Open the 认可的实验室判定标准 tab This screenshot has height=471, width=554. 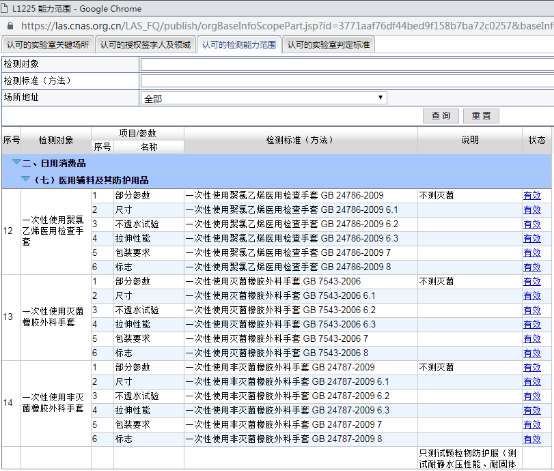coord(329,45)
